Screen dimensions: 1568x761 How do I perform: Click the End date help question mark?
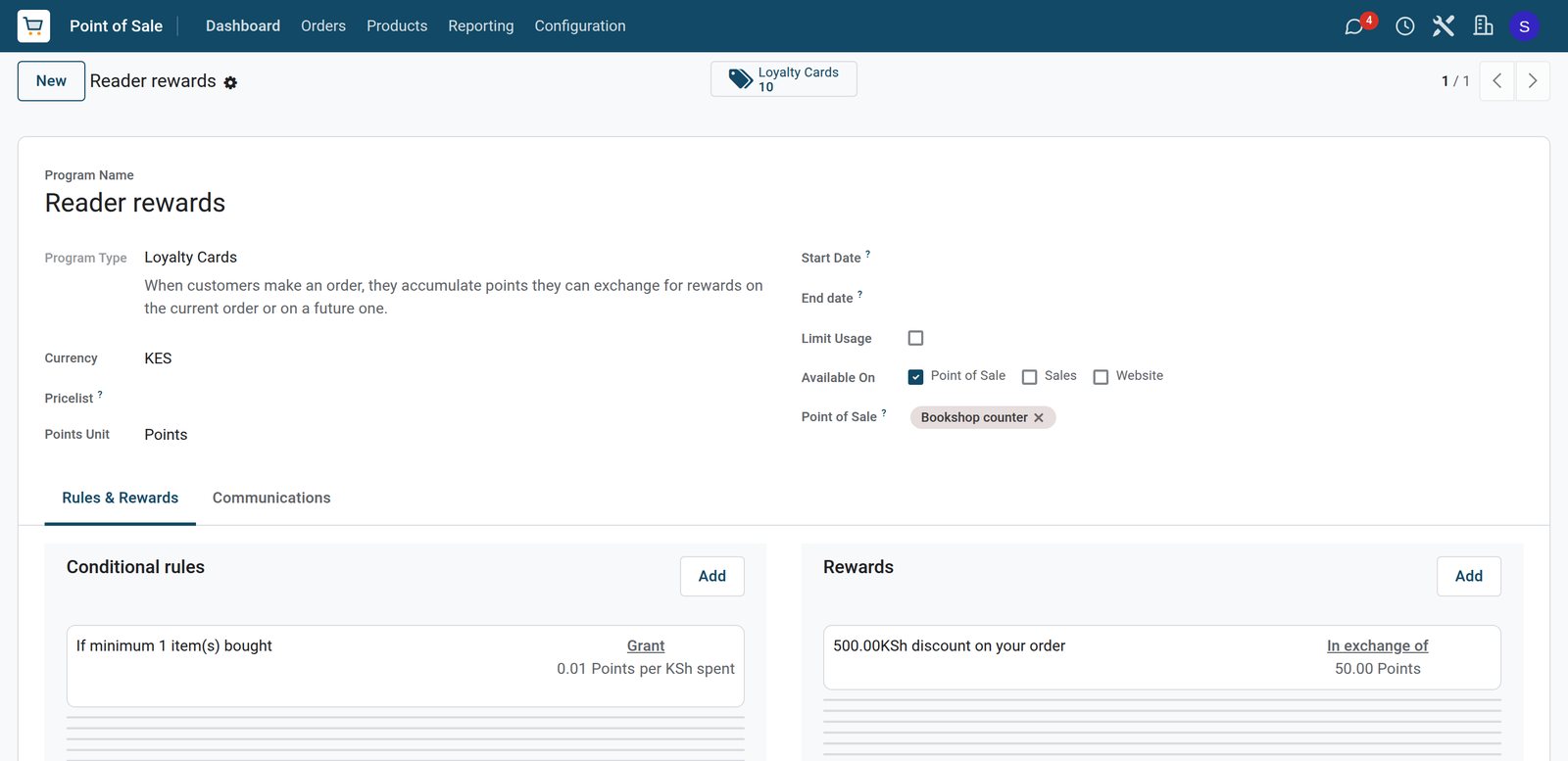859,295
